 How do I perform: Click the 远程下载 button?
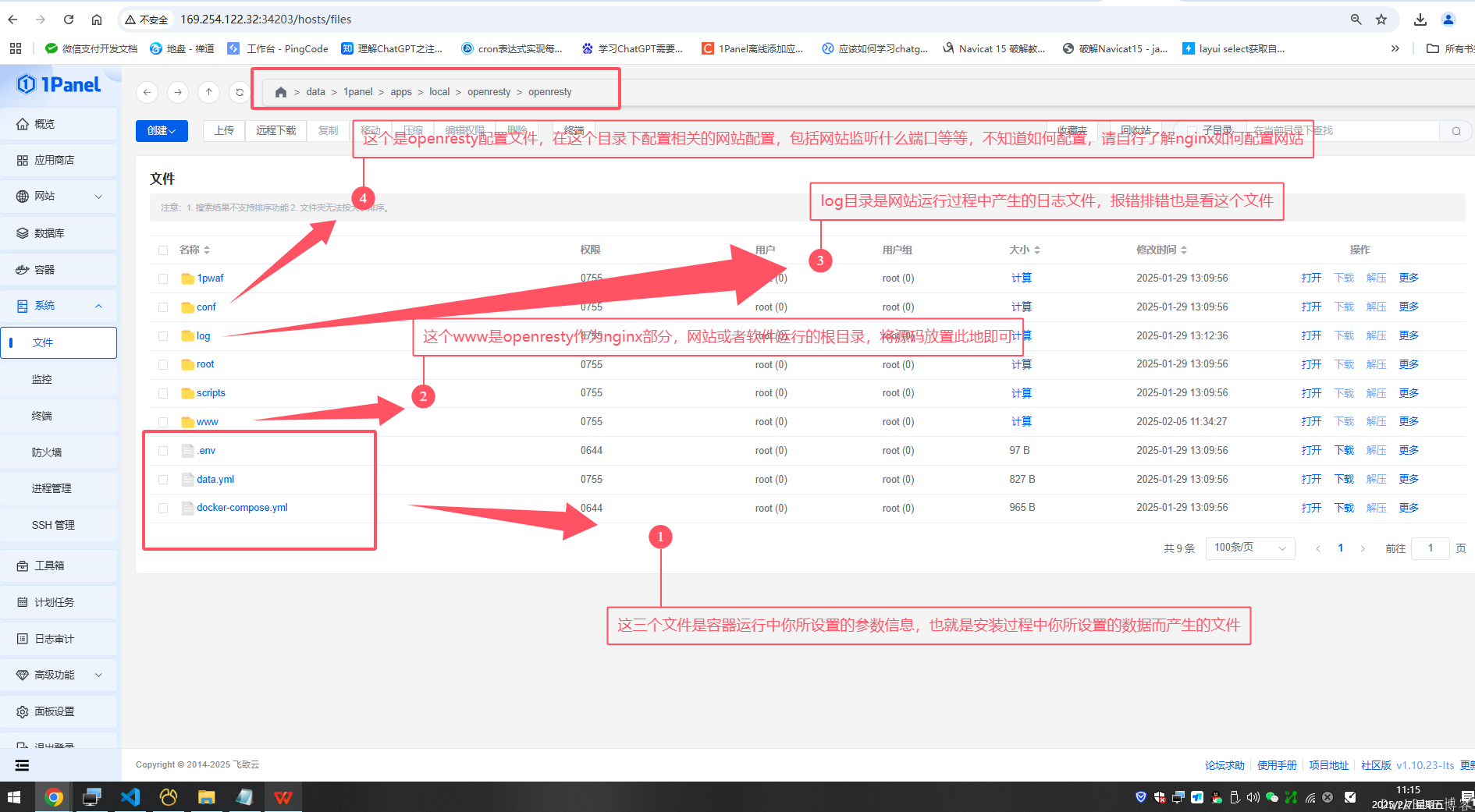276,131
